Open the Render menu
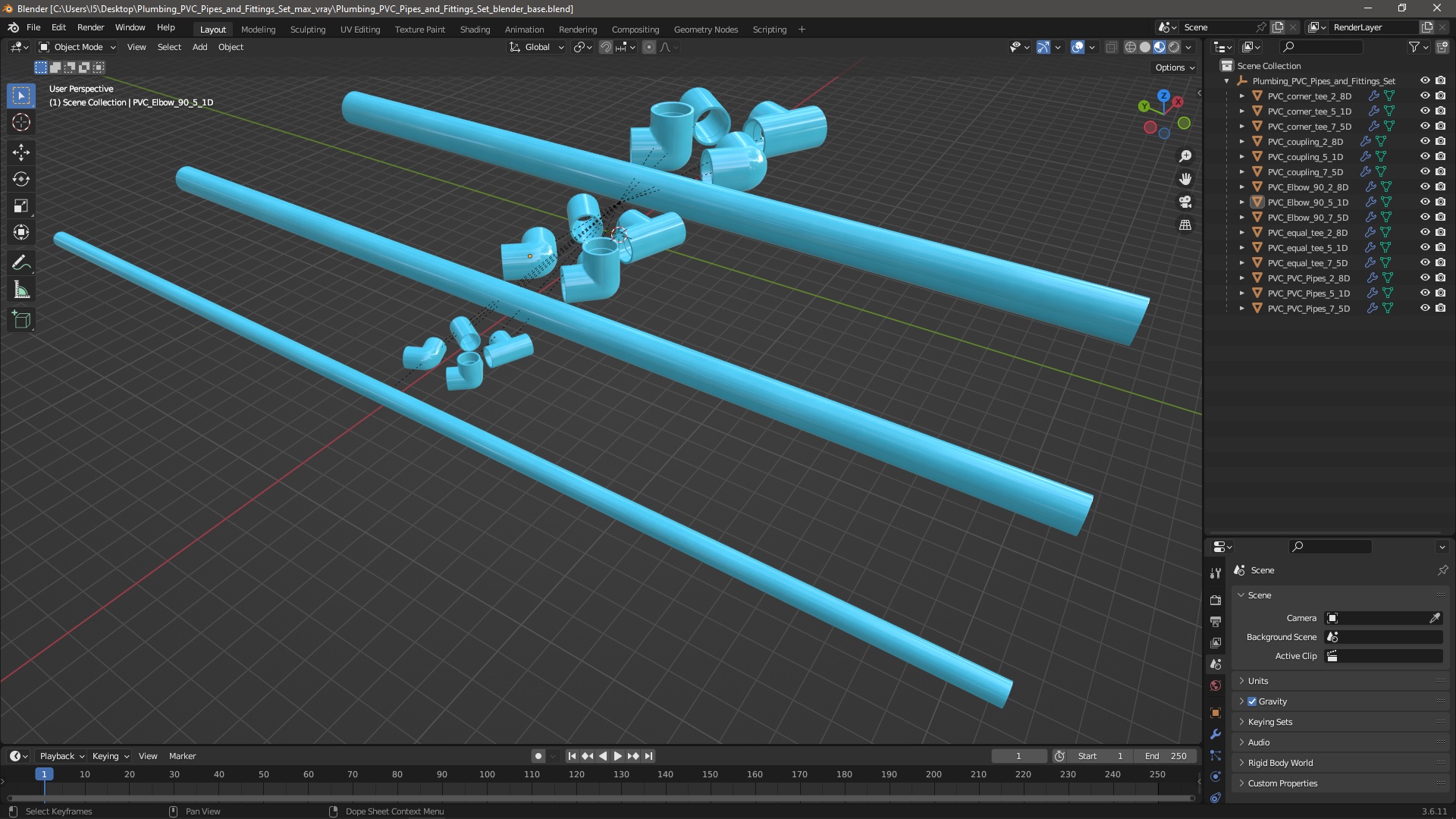This screenshot has height=819, width=1456. (90, 27)
